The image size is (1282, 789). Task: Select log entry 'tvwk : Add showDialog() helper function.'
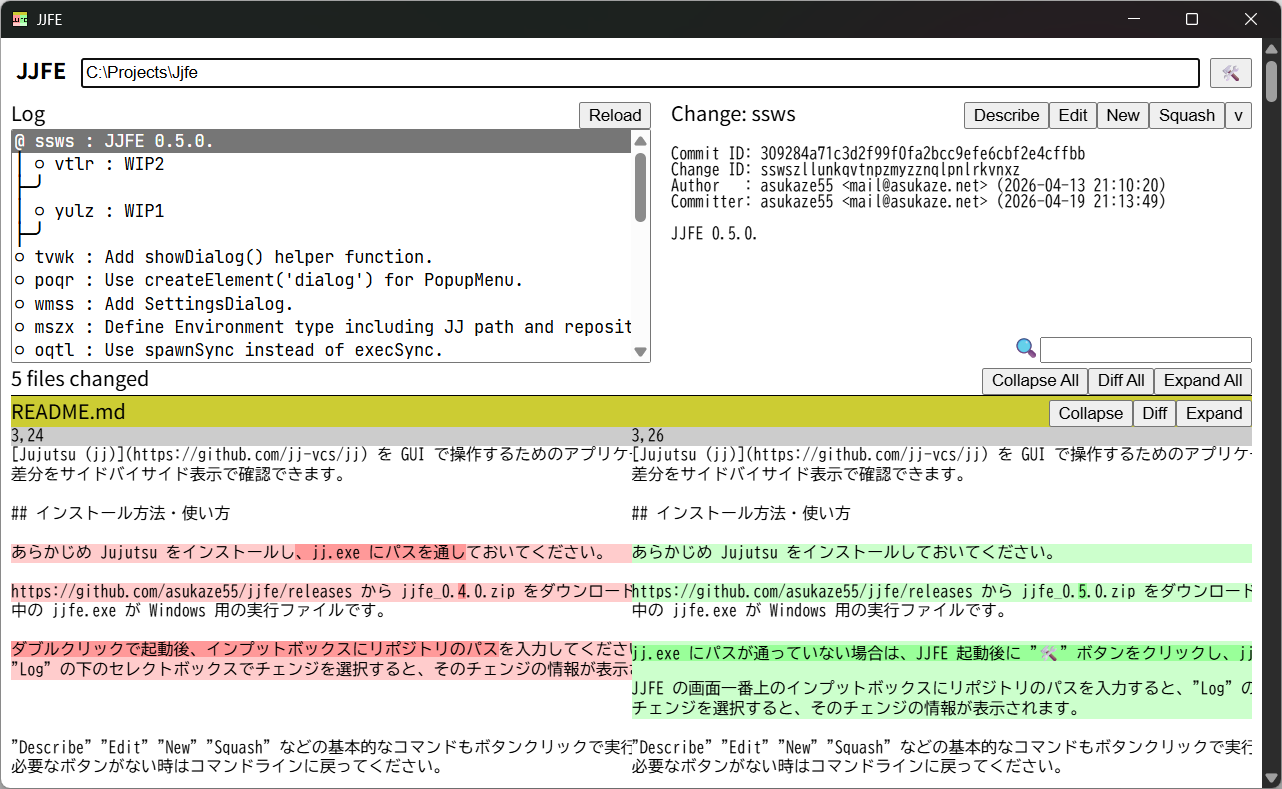coord(322,257)
